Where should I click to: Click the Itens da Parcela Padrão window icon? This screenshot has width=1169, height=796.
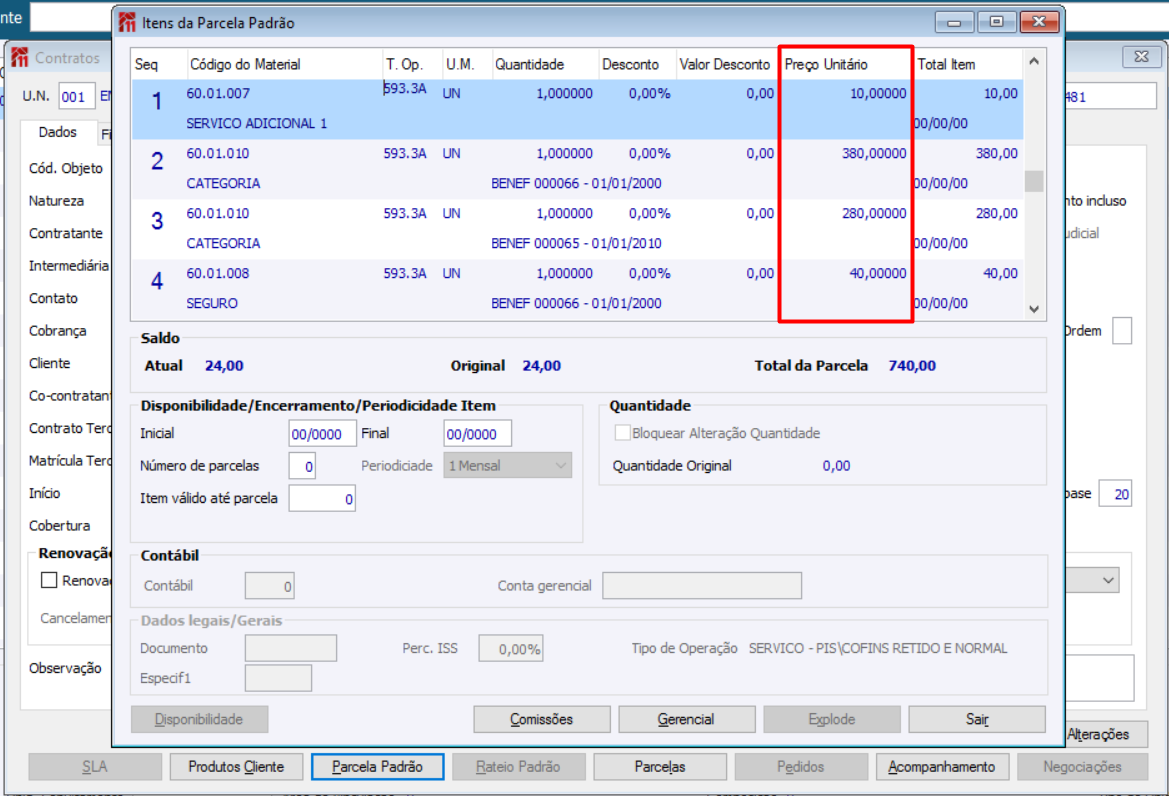[x=127, y=22]
